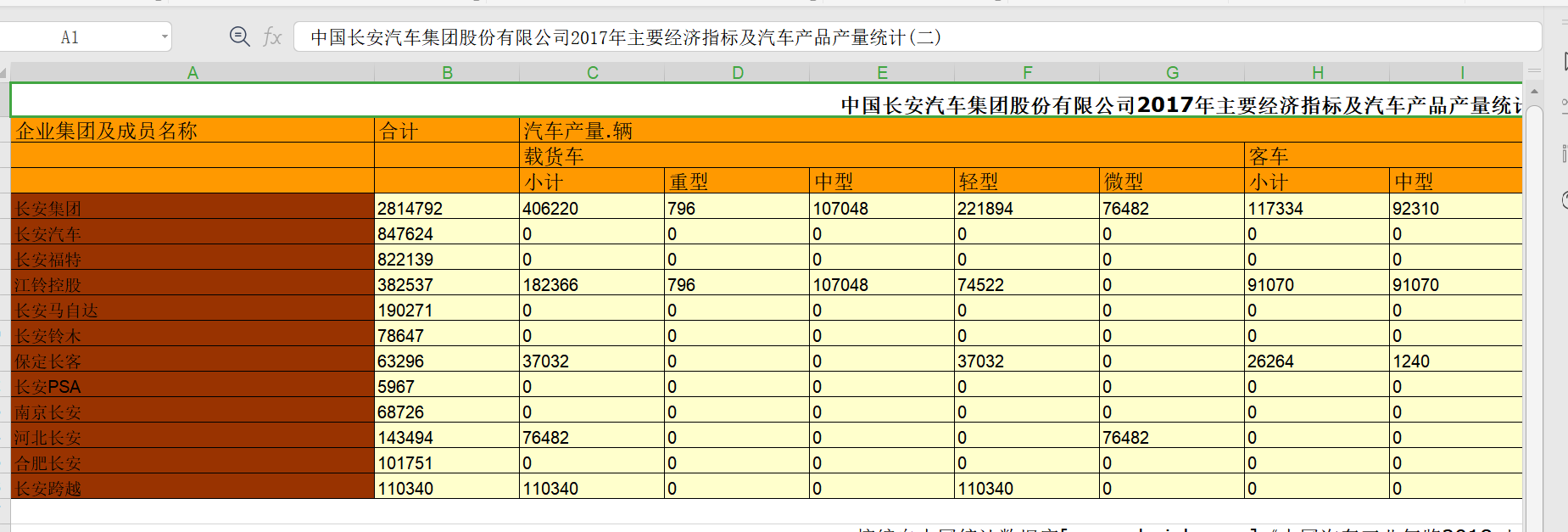The height and width of the screenshot is (532, 1568).
Task: Click the 汽车产量.辆 header cell
Action: pos(1021,130)
